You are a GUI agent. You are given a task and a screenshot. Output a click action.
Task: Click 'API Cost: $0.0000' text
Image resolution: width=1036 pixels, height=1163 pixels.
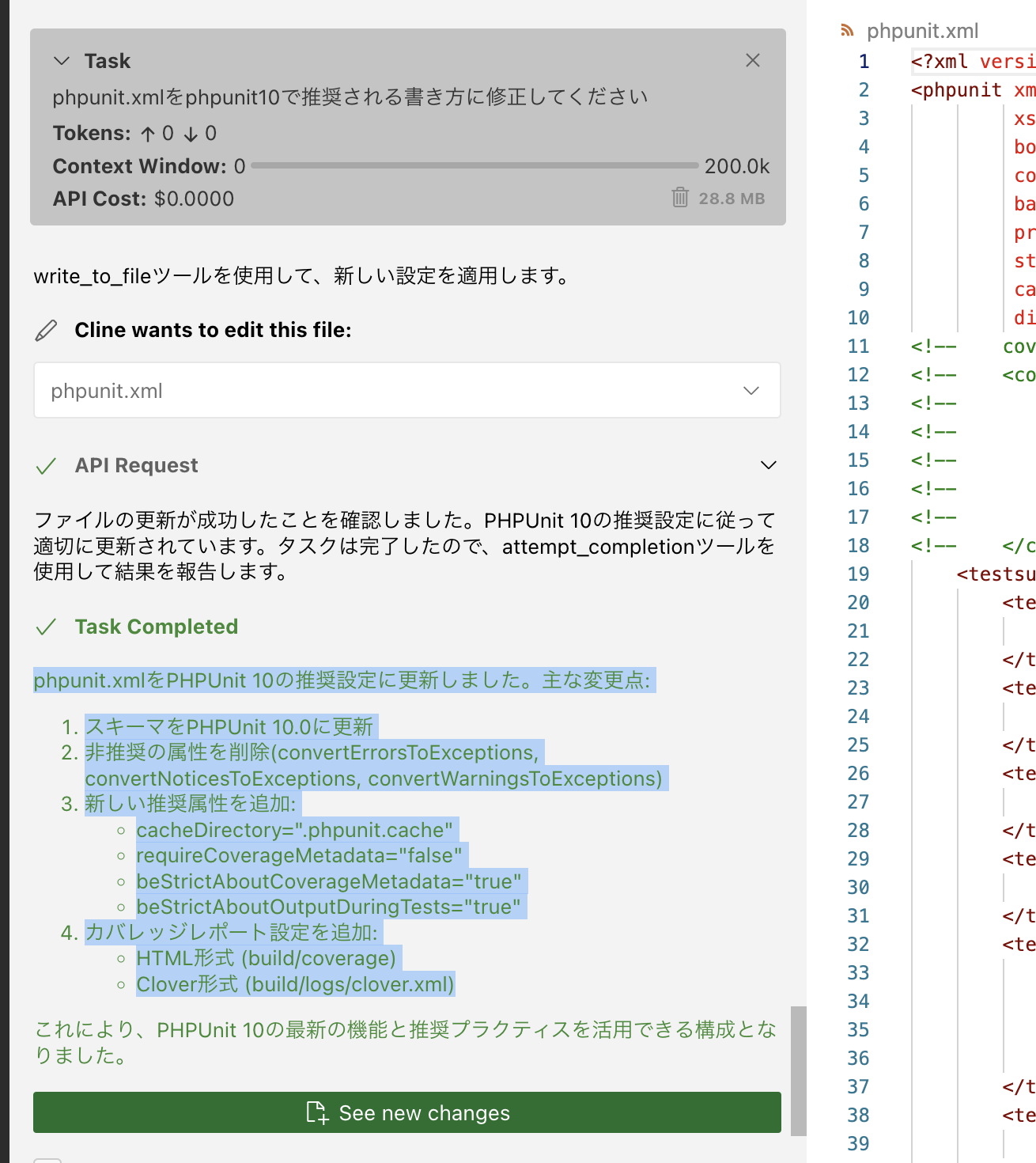tap(143, 199)
